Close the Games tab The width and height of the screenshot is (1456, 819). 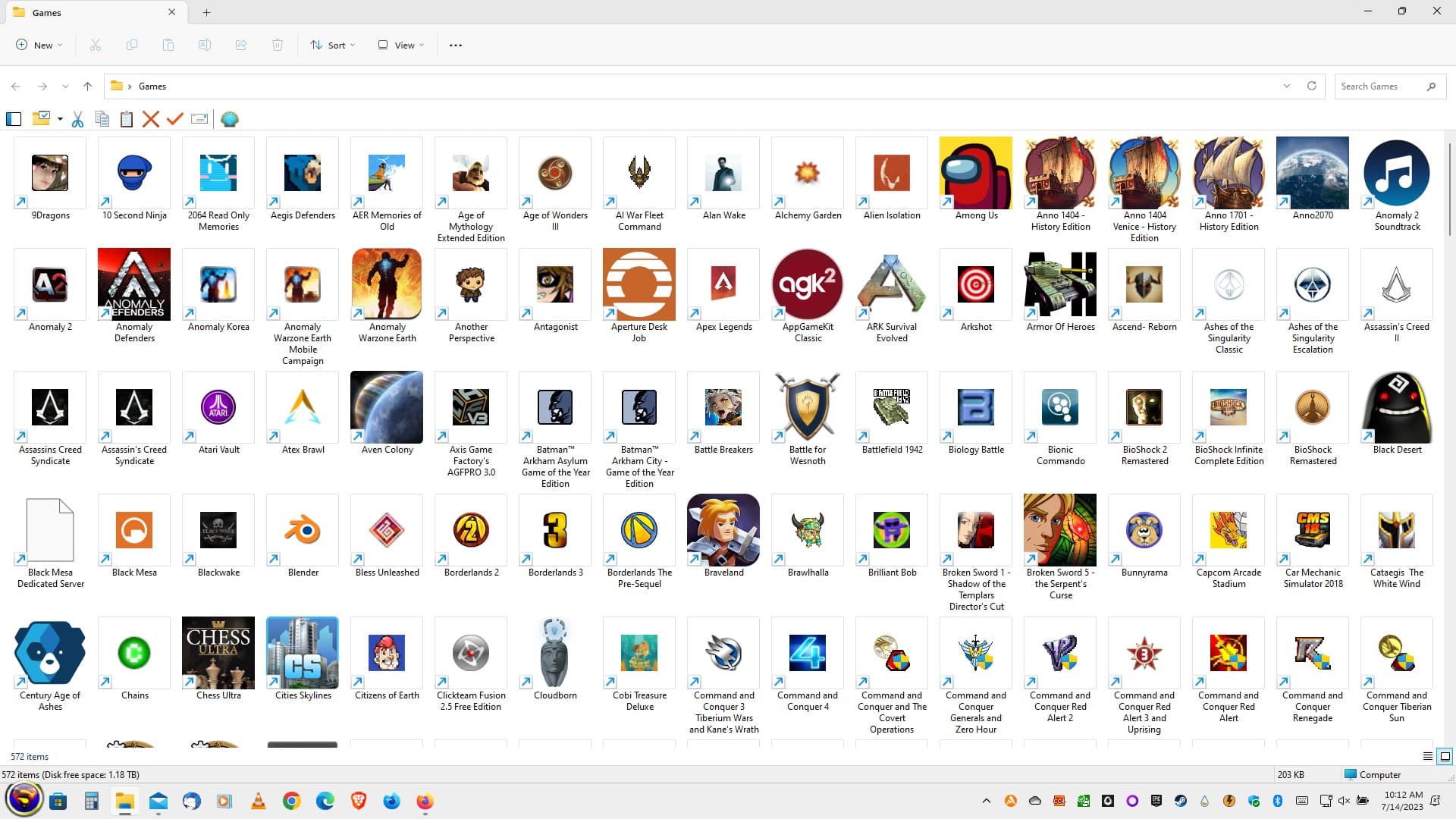pyautogui.click(x=172, y=12)
